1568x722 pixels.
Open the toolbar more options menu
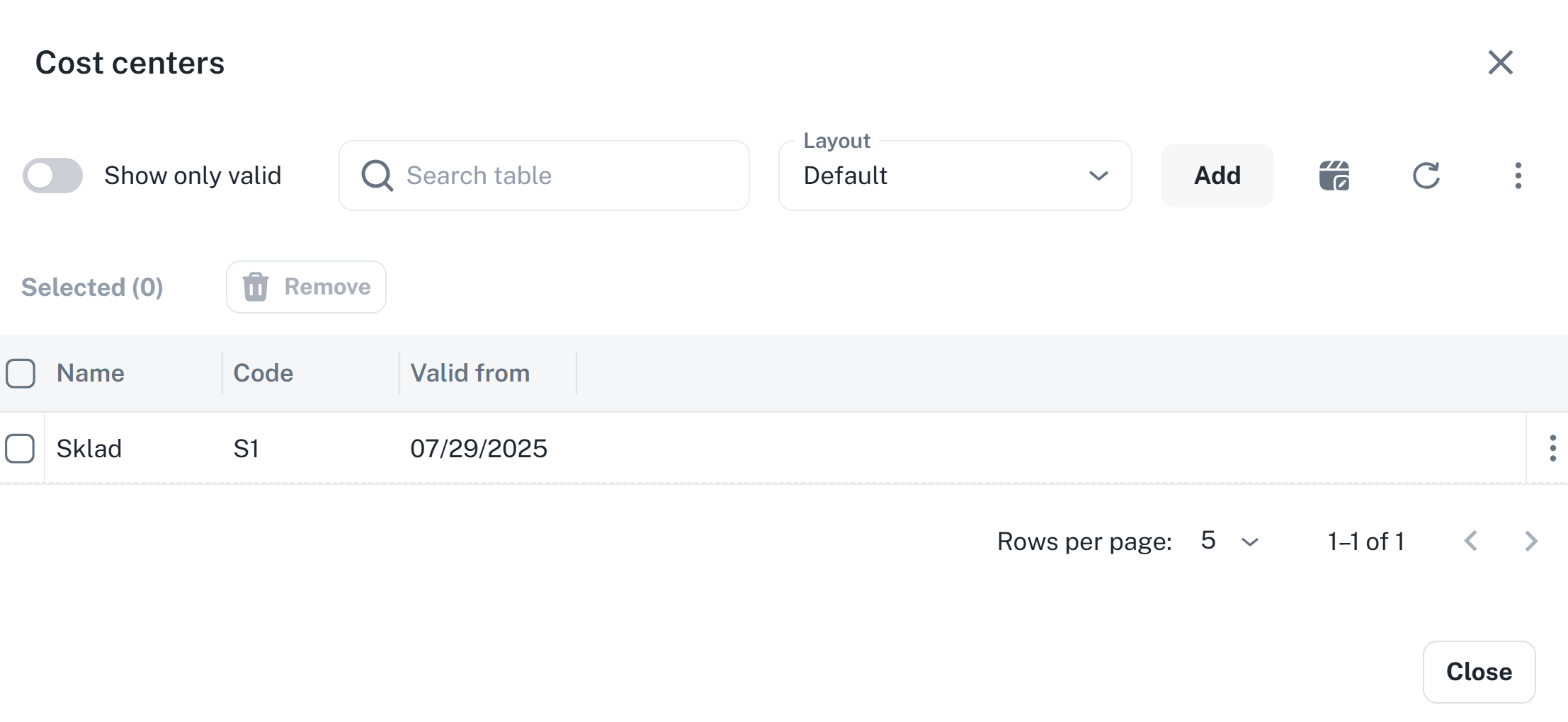click(x=1518, y=176)
